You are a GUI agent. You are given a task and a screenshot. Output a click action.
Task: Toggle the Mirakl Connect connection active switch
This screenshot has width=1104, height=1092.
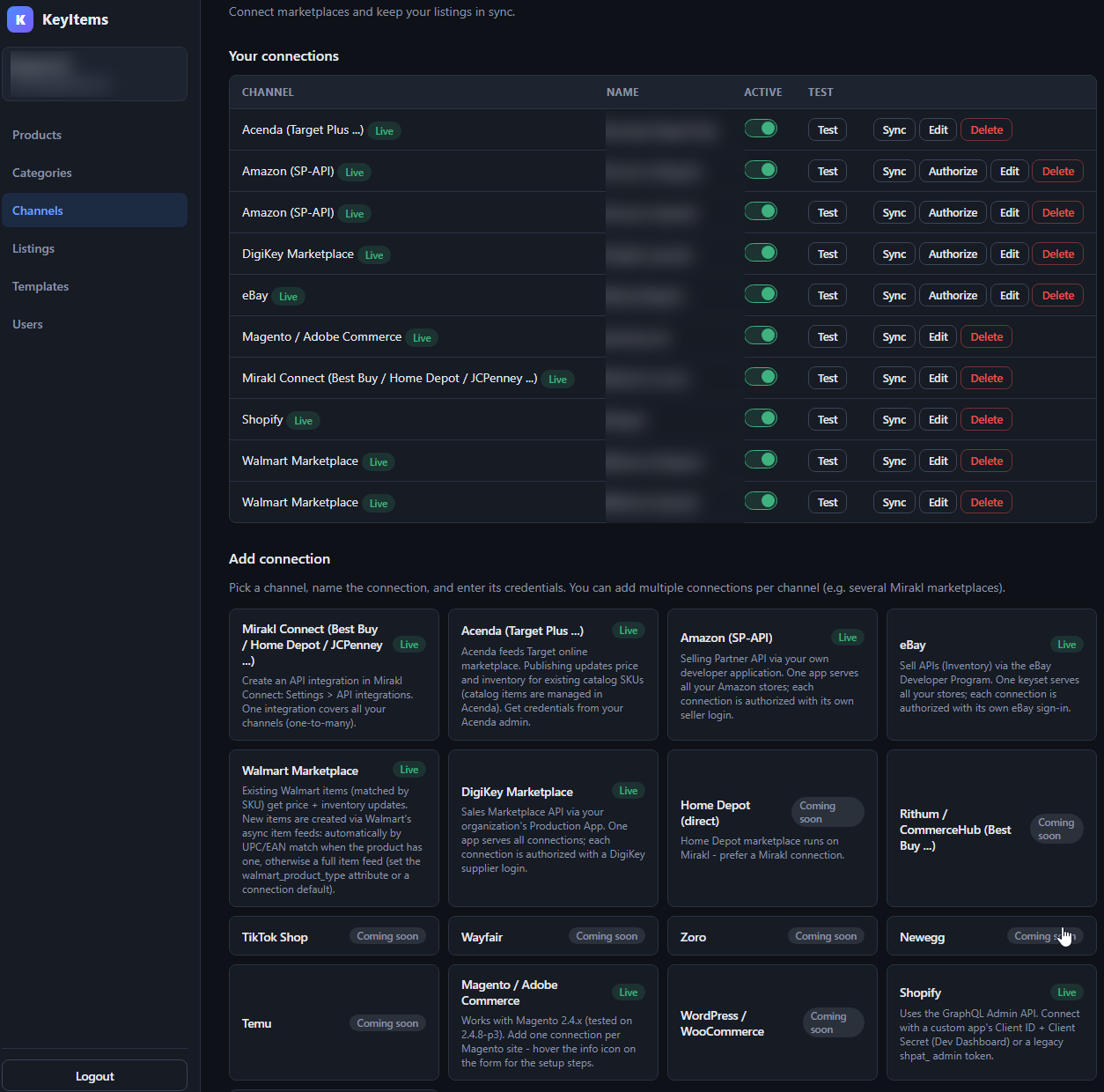click(x=761, y=377)
